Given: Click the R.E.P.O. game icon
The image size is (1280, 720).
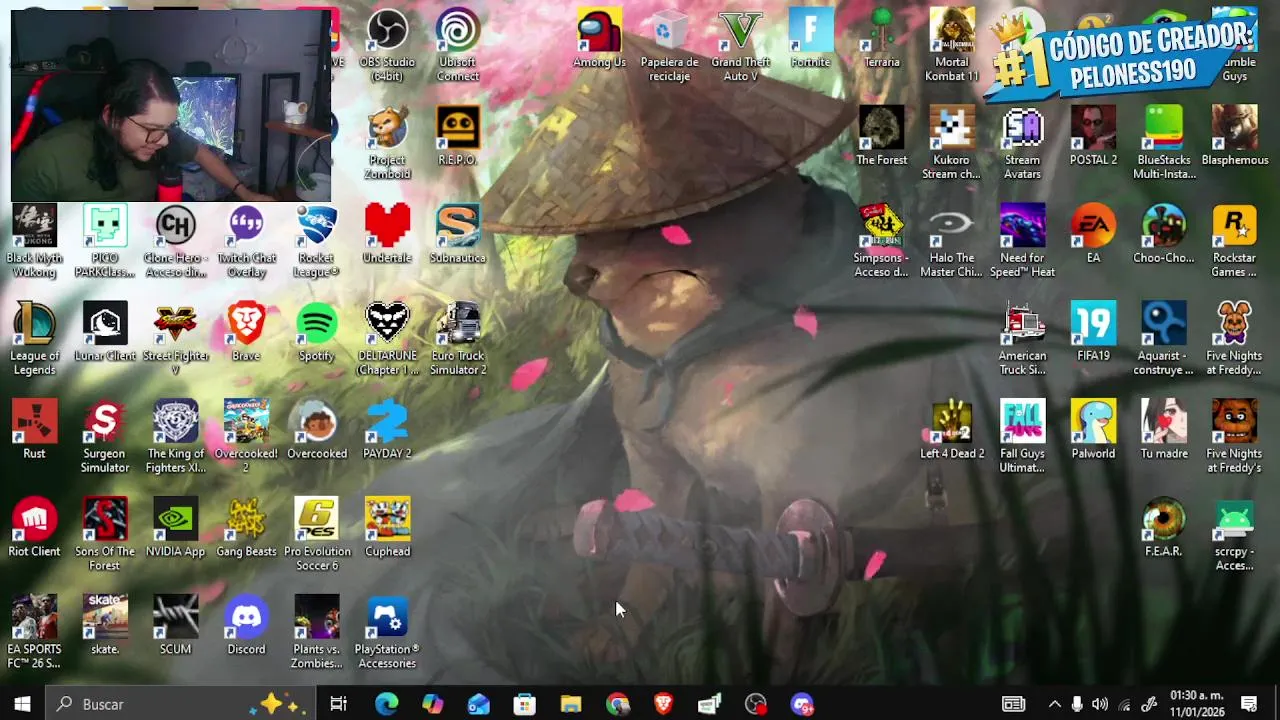Looking at the screenshot, I should pyautogui.click(x=458, y=137).
